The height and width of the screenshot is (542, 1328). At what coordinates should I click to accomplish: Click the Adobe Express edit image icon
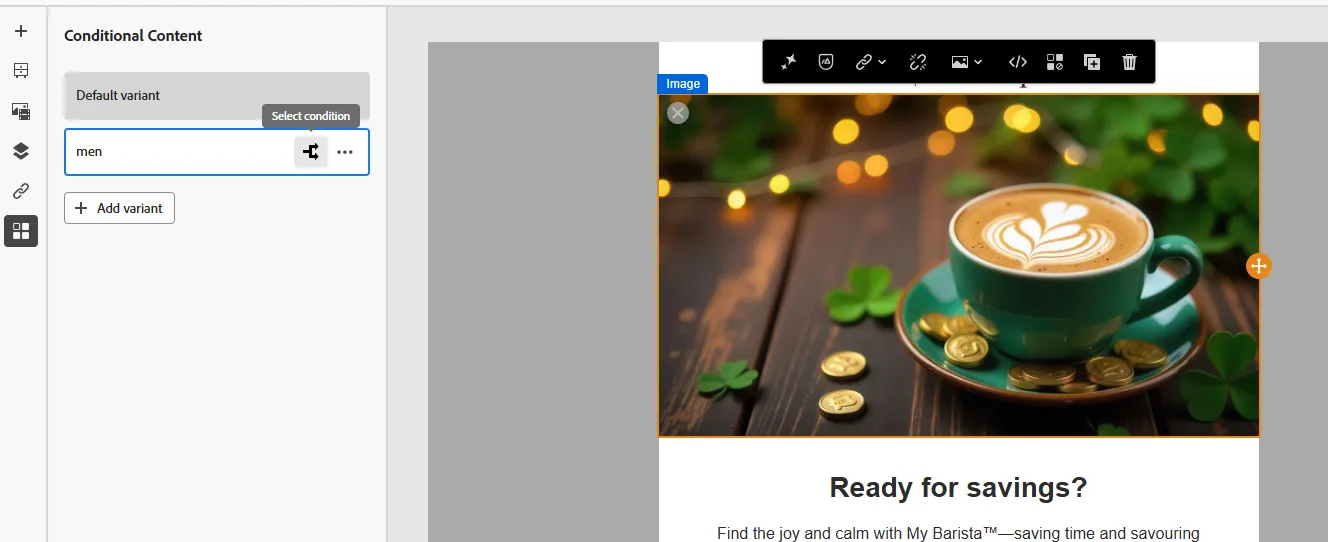(826, 62)
